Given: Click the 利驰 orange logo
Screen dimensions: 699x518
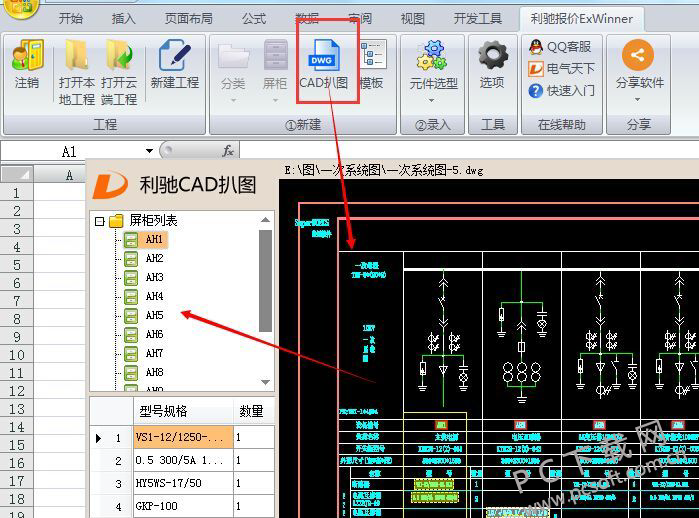Looking at the screenshot, I should 110,185.
